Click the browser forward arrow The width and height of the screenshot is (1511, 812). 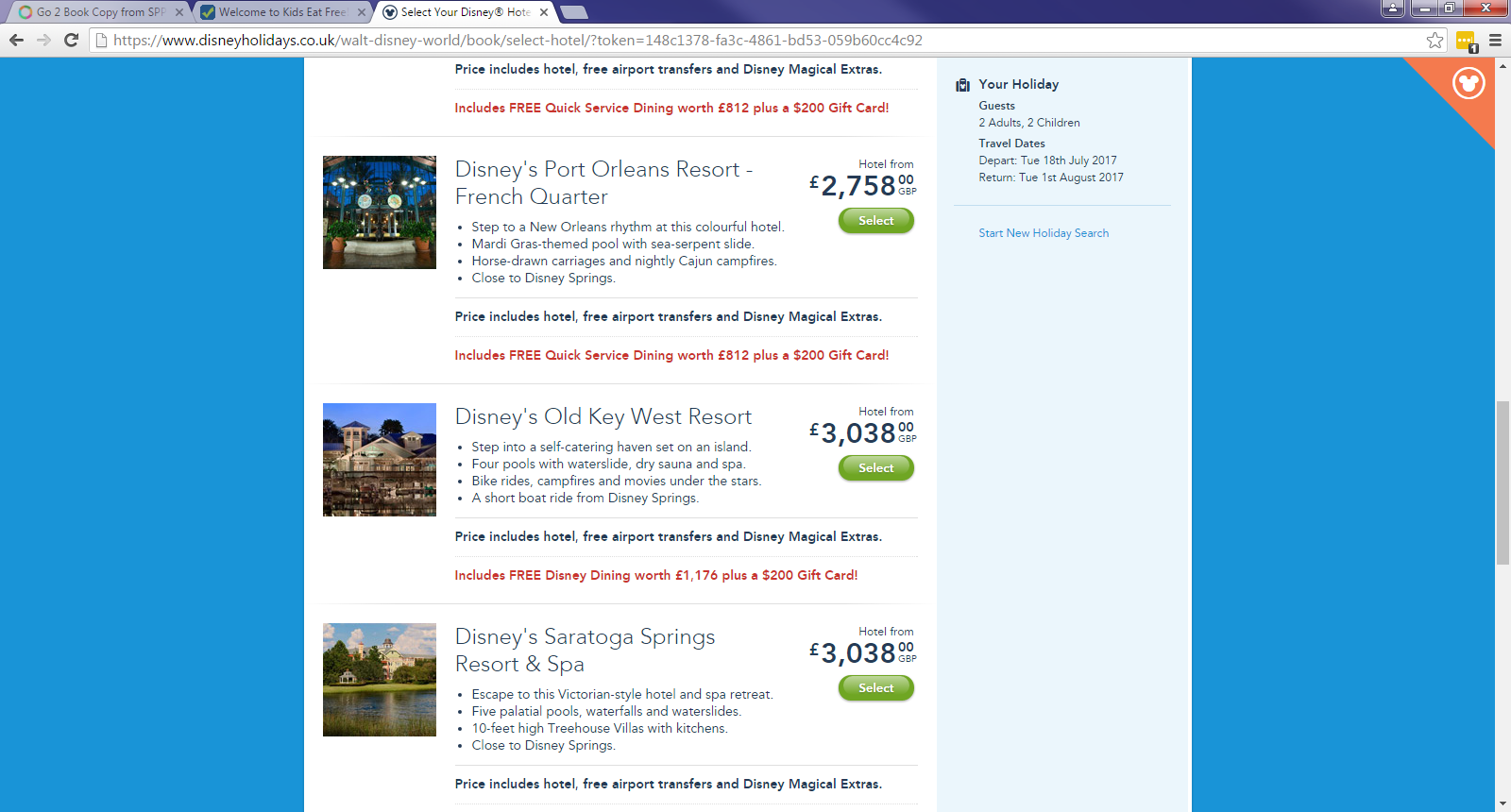click(x=43, y=40)
